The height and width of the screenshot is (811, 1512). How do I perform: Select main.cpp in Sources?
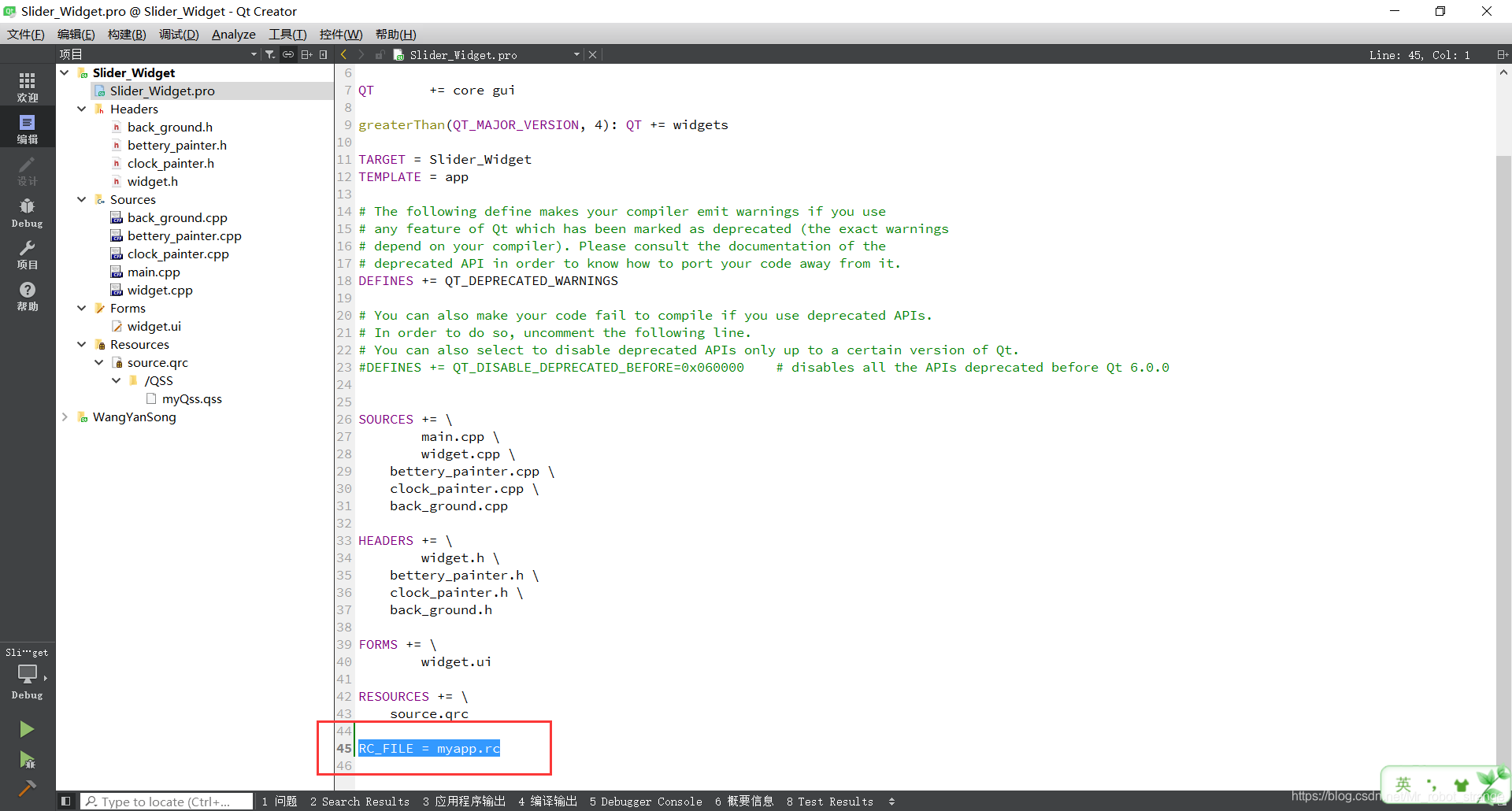pos(154,272)
